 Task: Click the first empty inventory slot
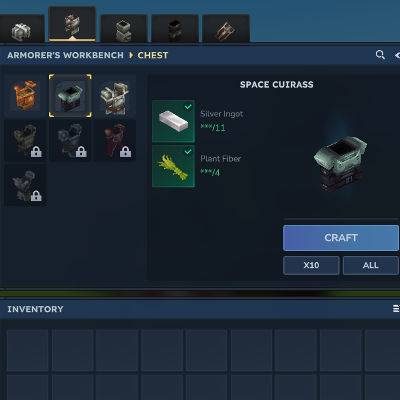[28, 350]
